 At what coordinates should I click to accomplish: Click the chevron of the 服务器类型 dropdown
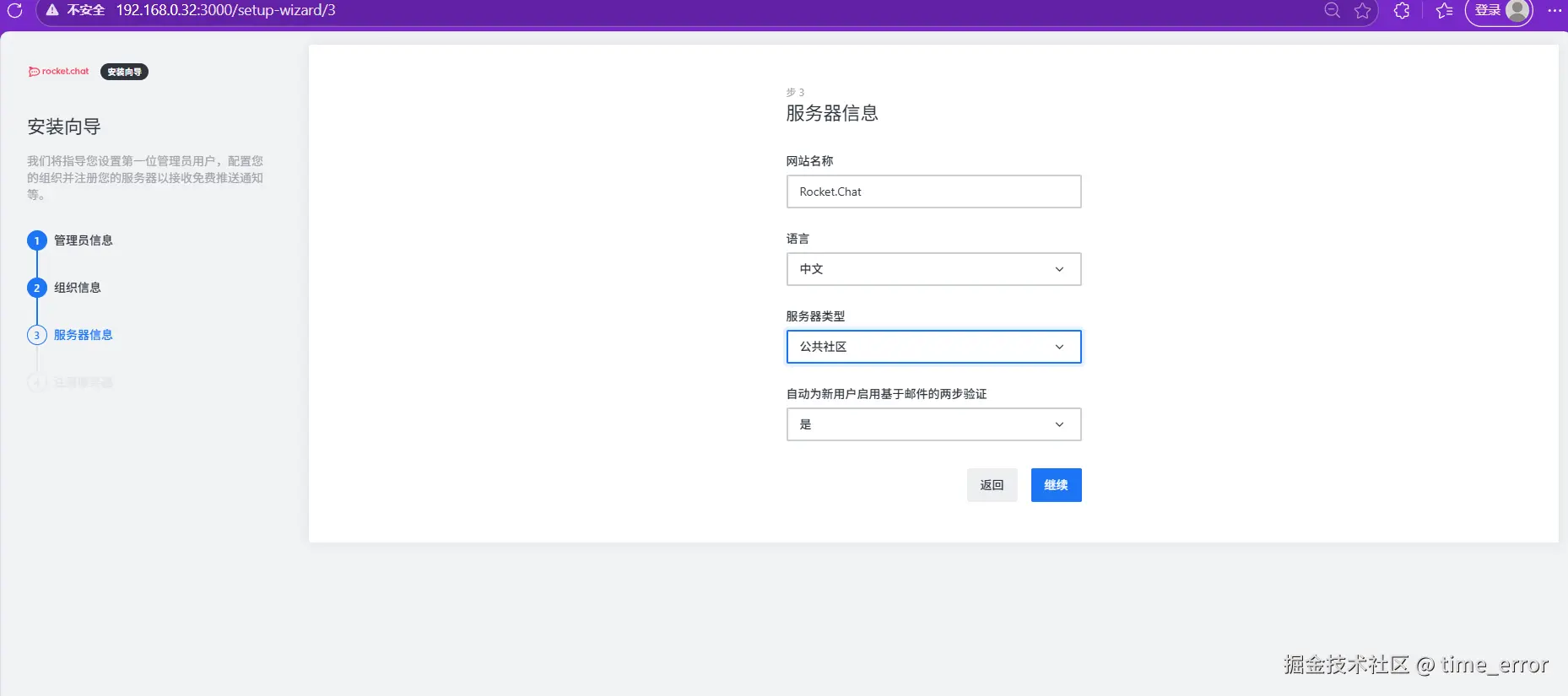pos(1059,347)
